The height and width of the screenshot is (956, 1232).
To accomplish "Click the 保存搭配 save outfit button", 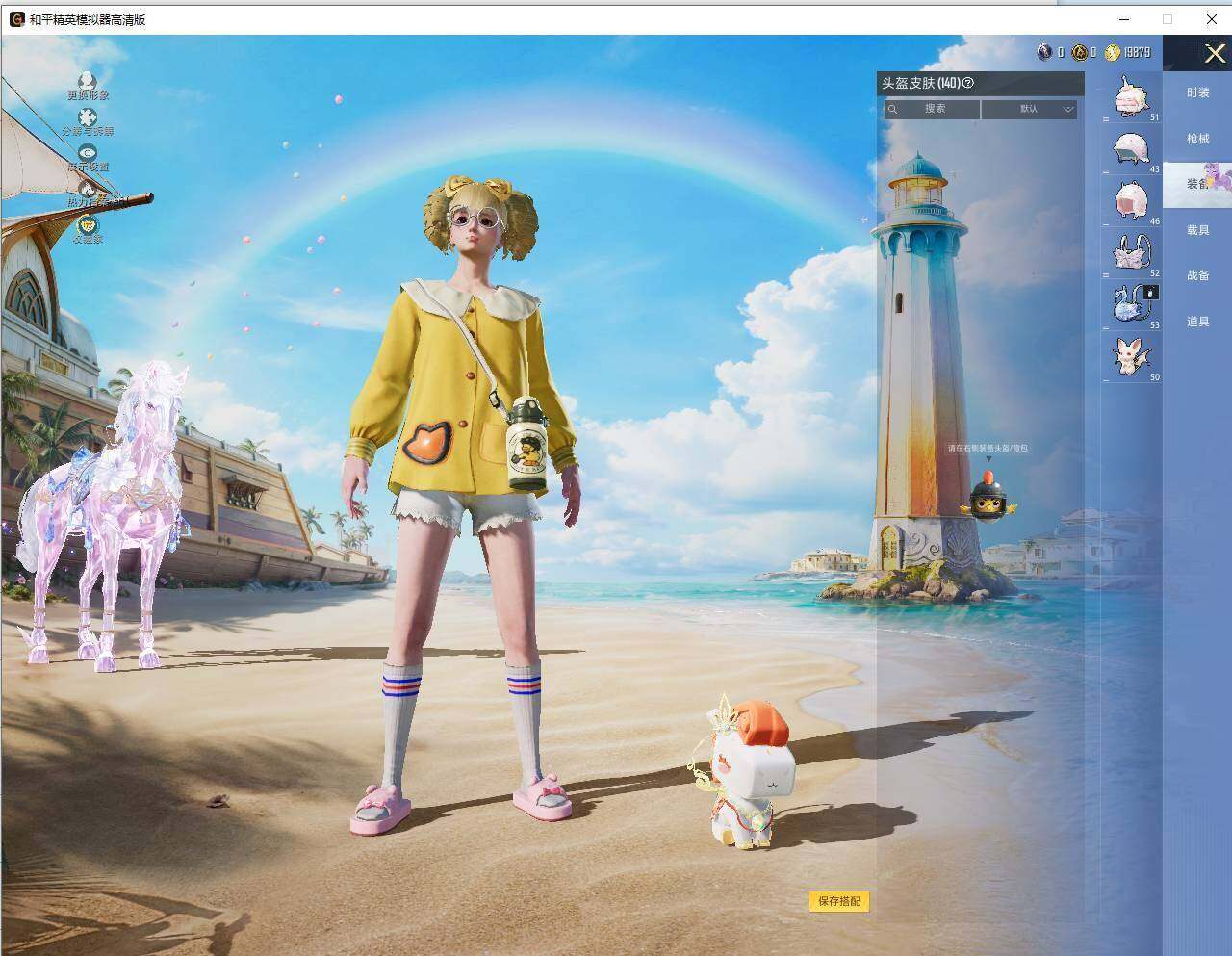I will click(839, 901).
